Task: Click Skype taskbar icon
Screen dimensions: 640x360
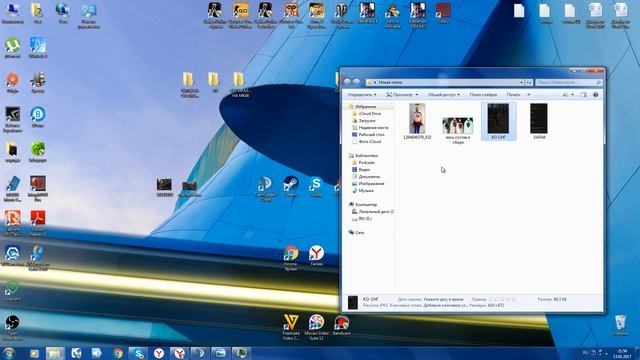Action: (139, 353)
